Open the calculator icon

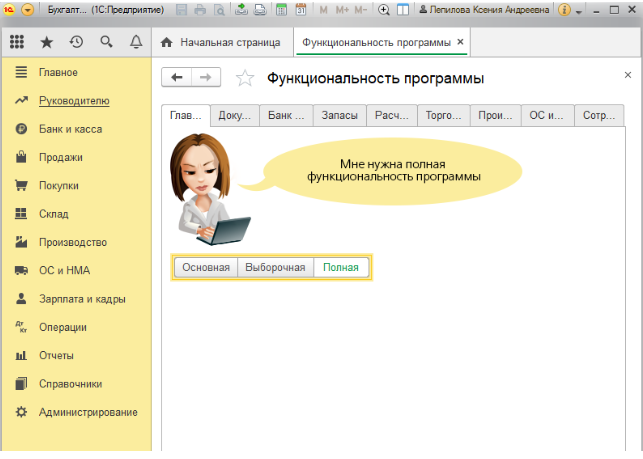coord(281,9)
